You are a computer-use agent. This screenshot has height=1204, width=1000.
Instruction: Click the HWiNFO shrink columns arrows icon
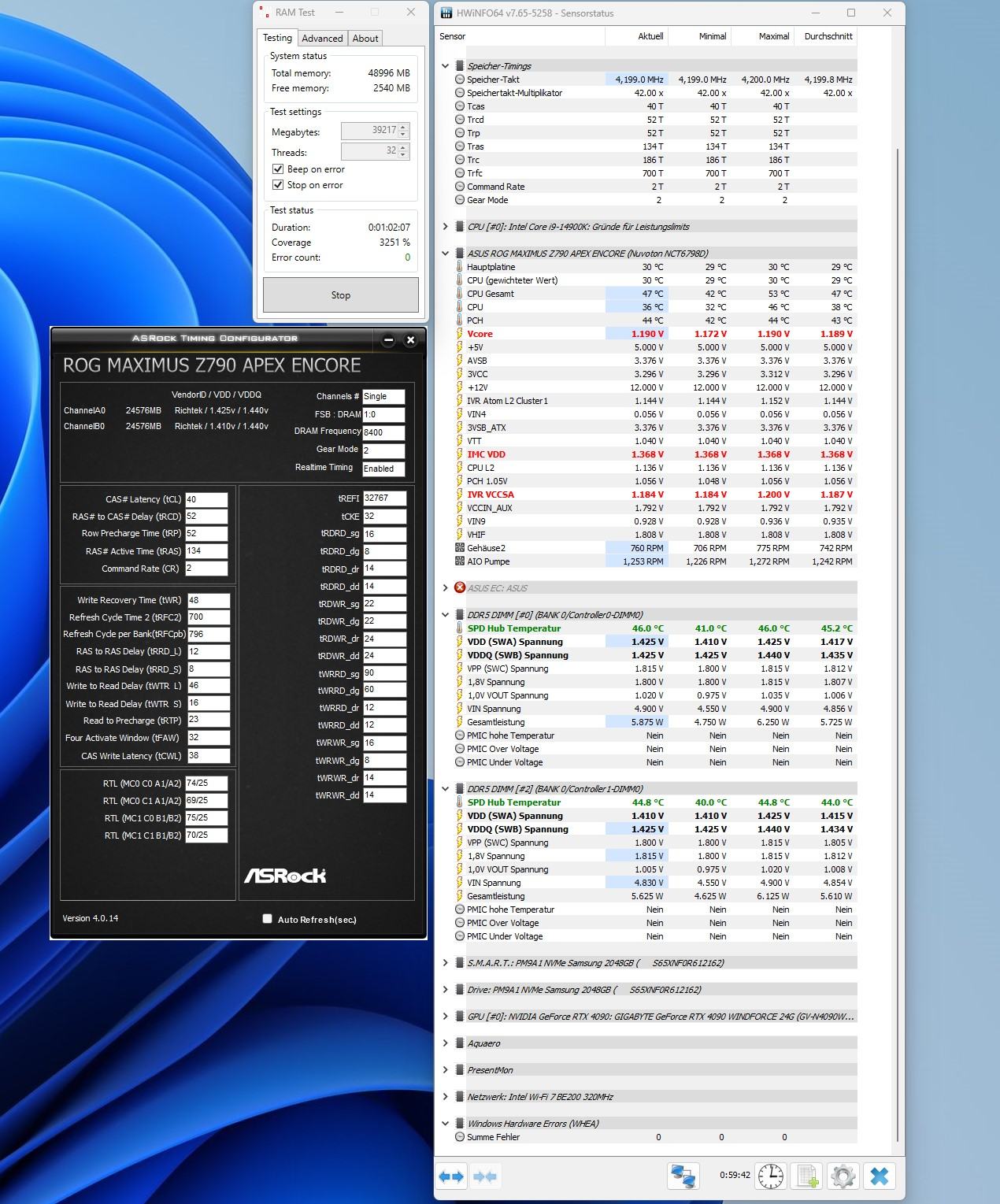[485, 1176]
